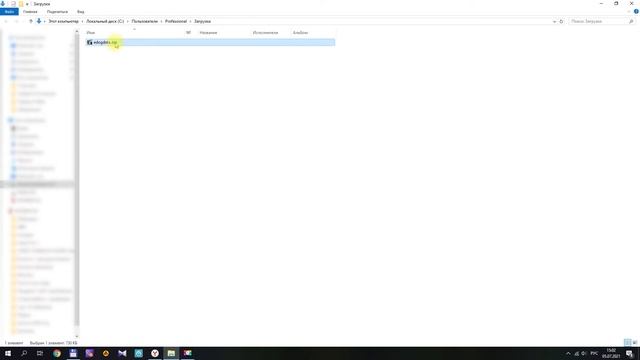Sort by the Альбом column header

(300, 33)
